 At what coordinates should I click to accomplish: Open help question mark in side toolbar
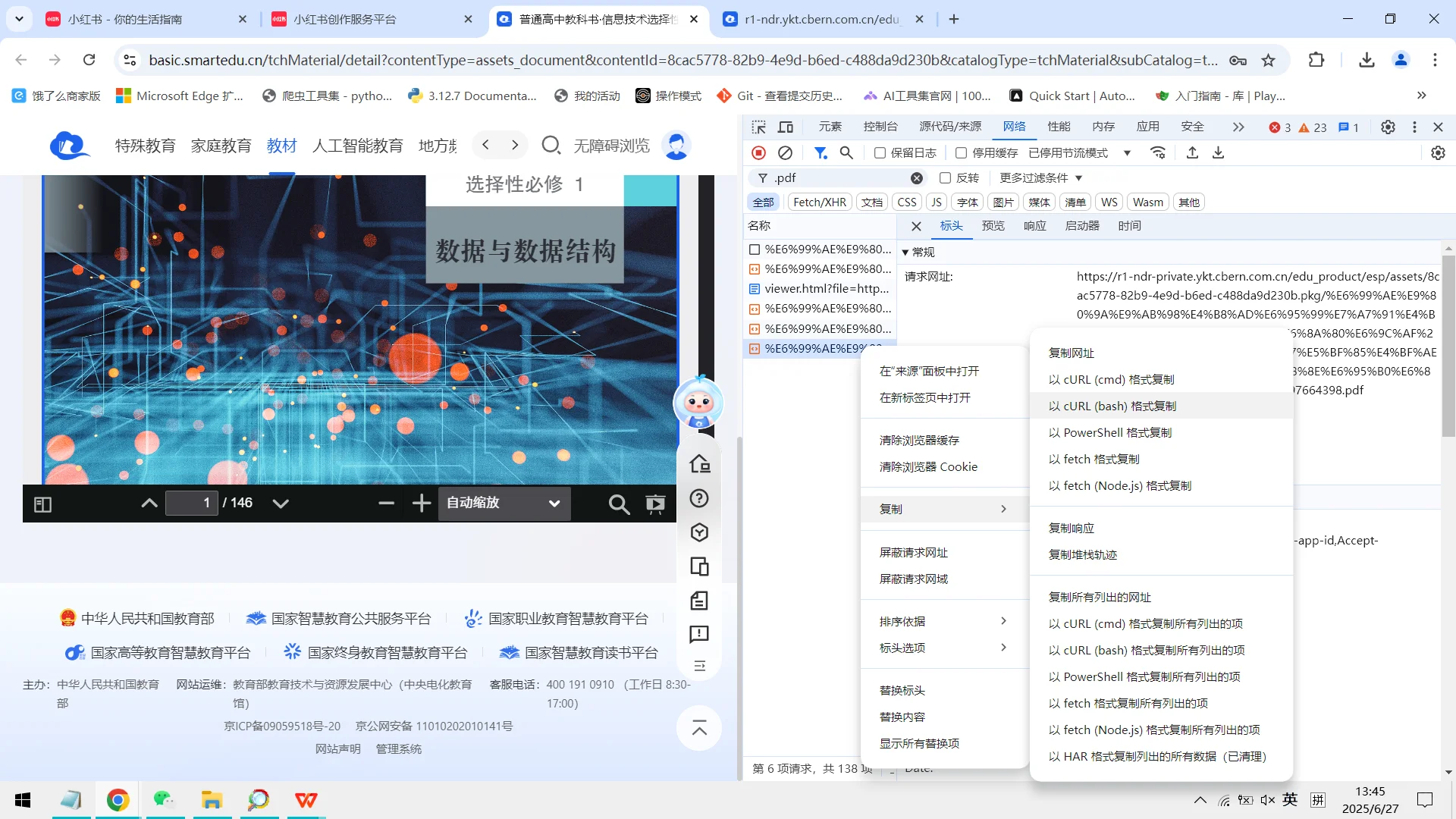click(699, 498)
